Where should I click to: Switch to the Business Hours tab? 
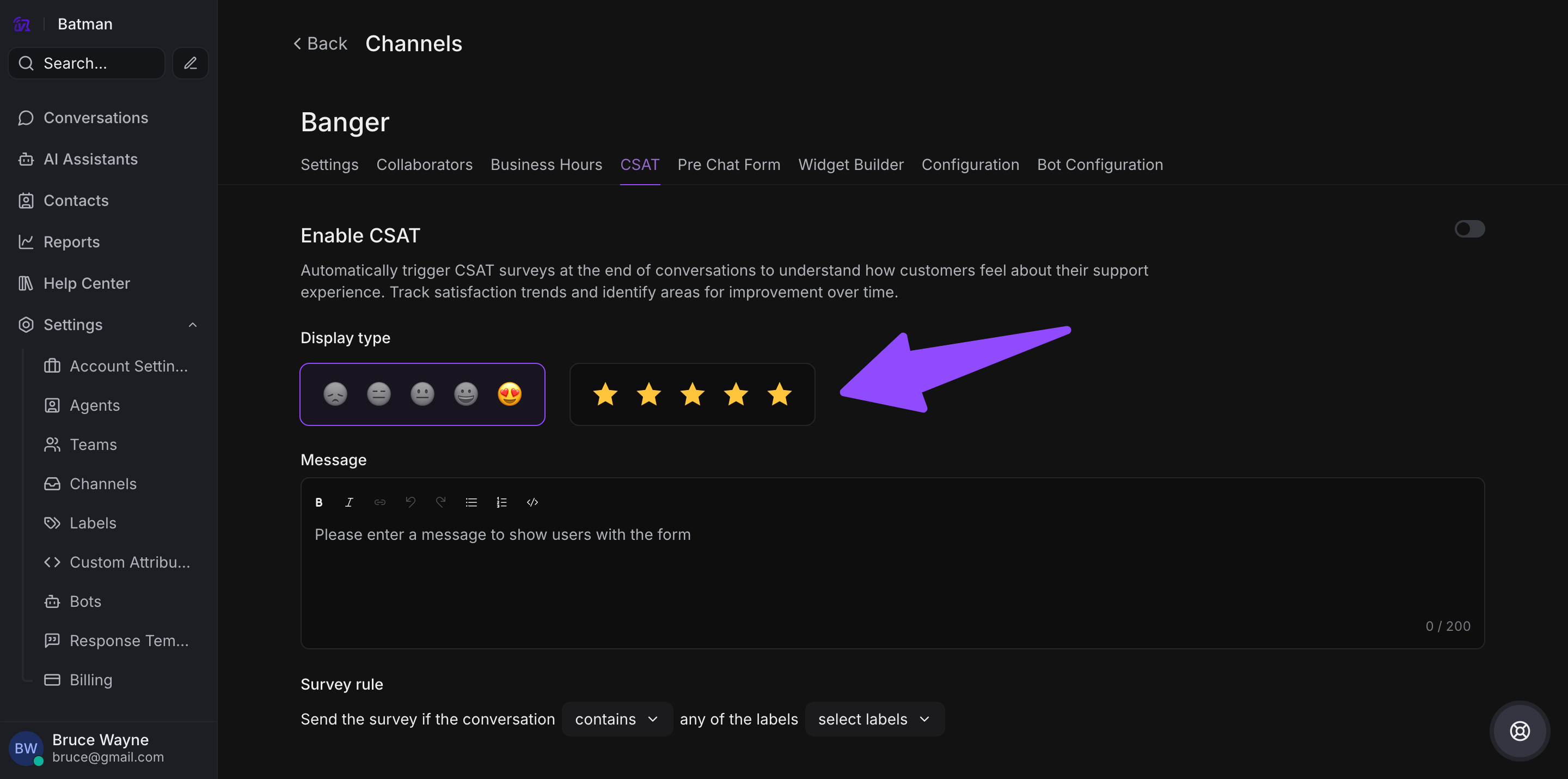tap(546, 165)
